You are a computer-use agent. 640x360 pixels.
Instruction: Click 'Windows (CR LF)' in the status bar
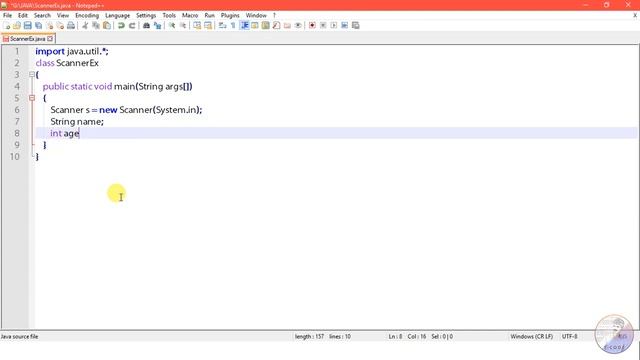click(x=531, y=336)
